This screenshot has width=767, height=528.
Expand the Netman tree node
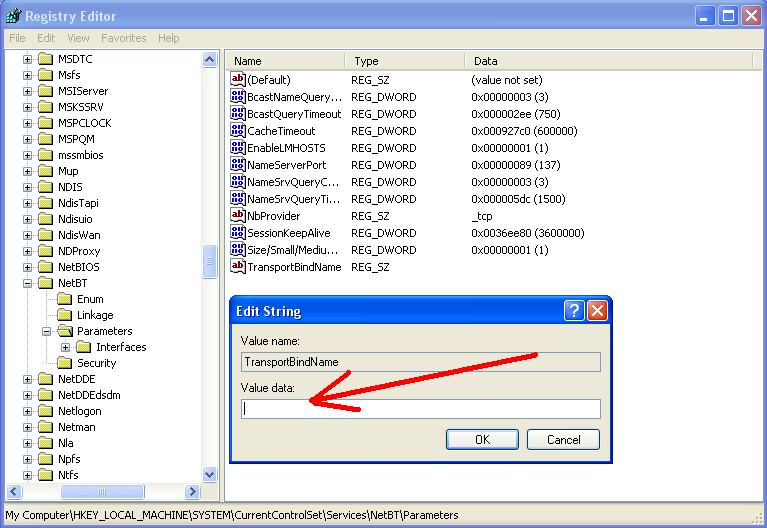coord(27,427)
